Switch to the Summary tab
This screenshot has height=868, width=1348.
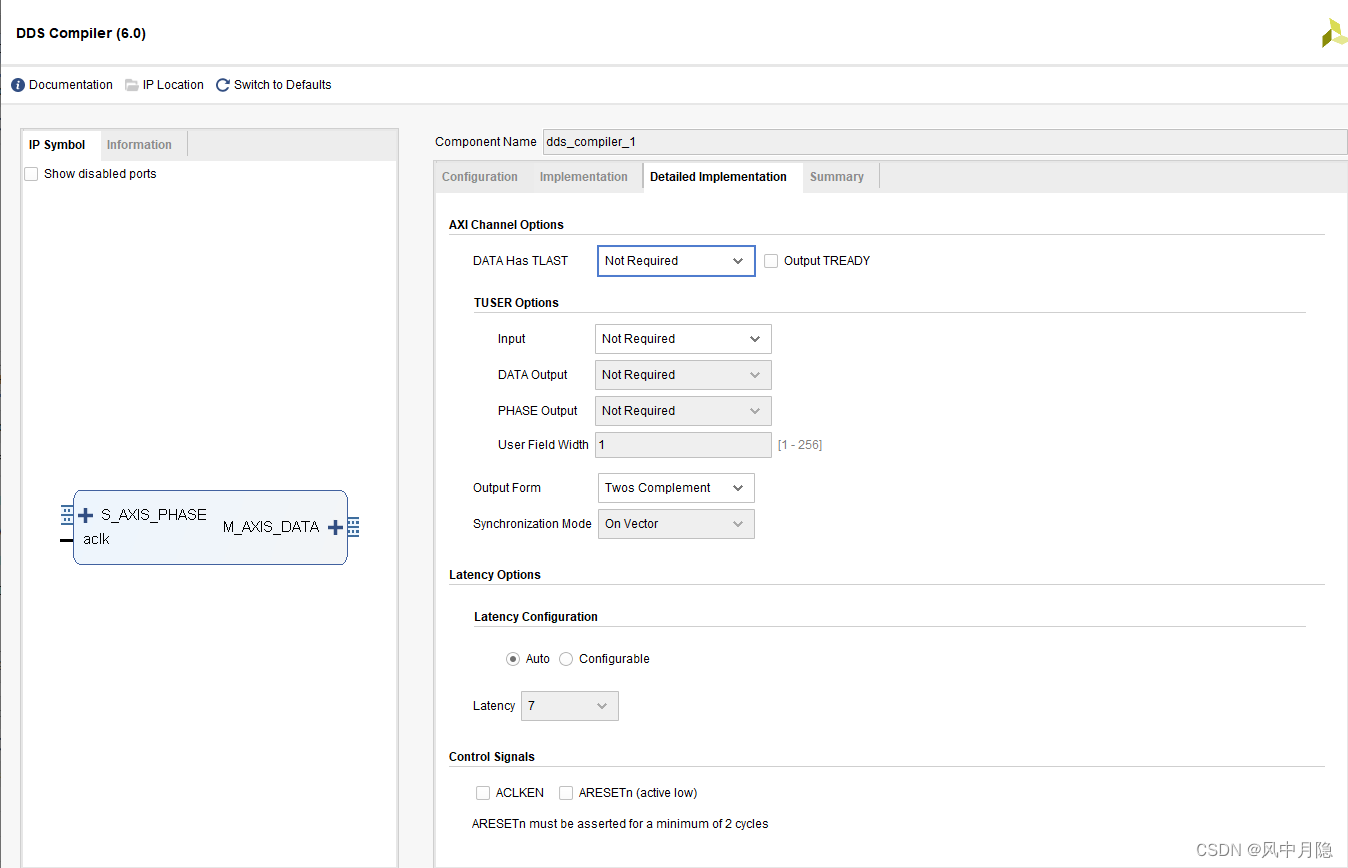click(837, 177)
